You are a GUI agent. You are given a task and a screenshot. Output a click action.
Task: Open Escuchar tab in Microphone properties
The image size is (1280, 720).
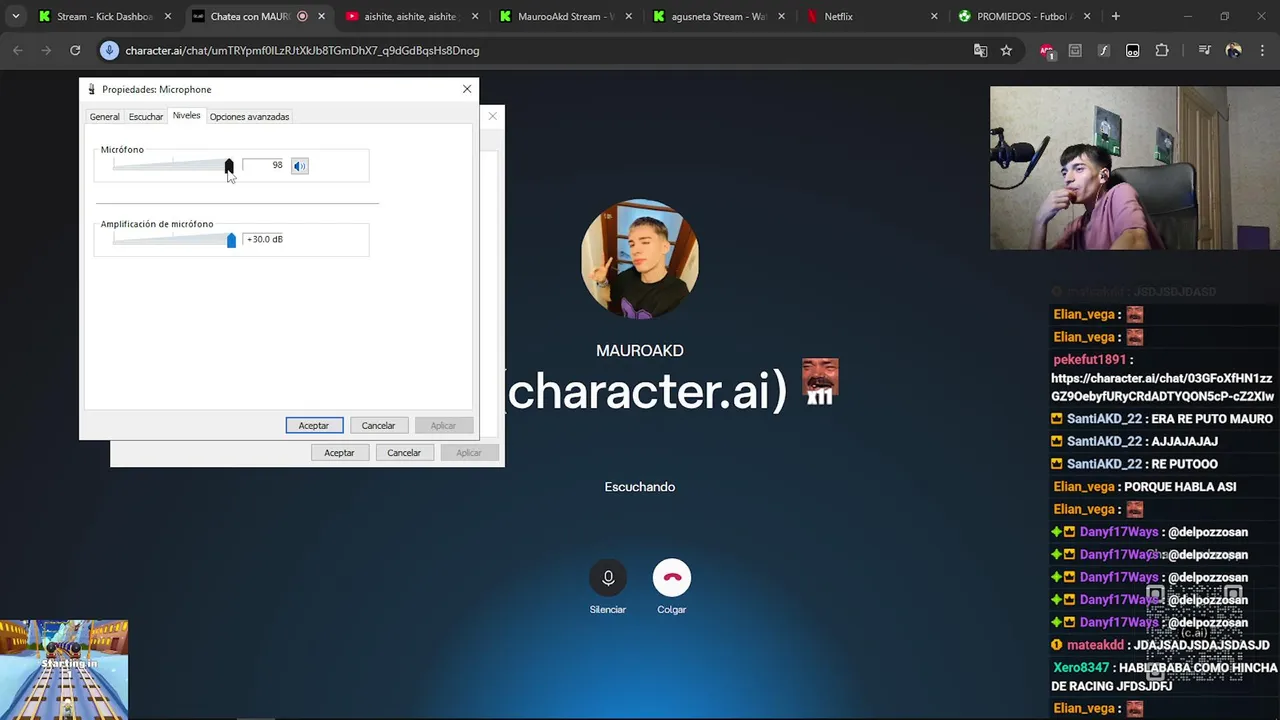click(145, 117)
